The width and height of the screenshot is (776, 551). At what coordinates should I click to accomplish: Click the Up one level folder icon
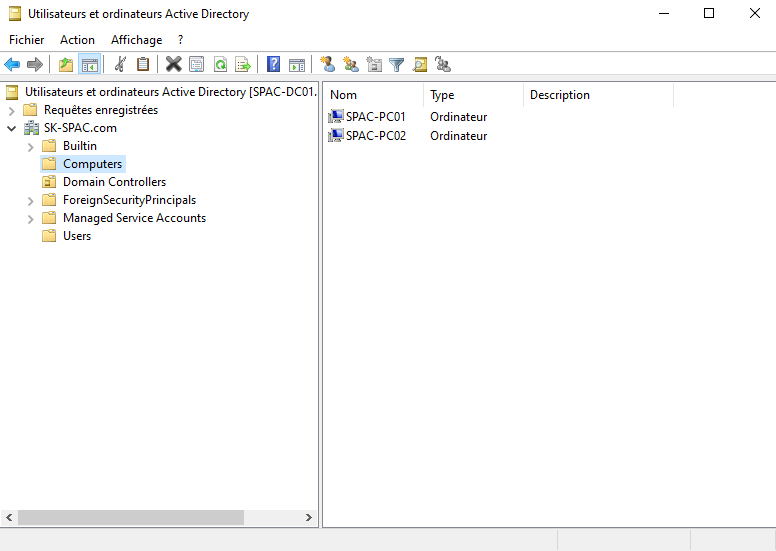66,65
